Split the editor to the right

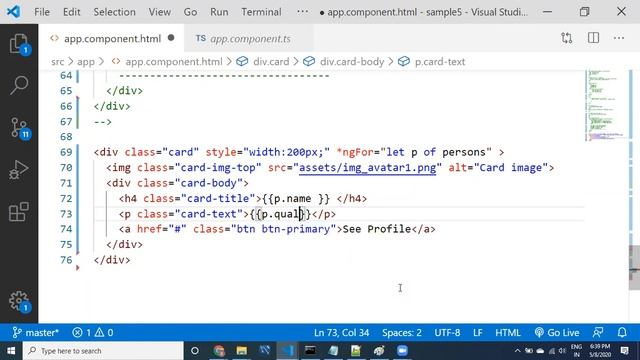(593, 38)
